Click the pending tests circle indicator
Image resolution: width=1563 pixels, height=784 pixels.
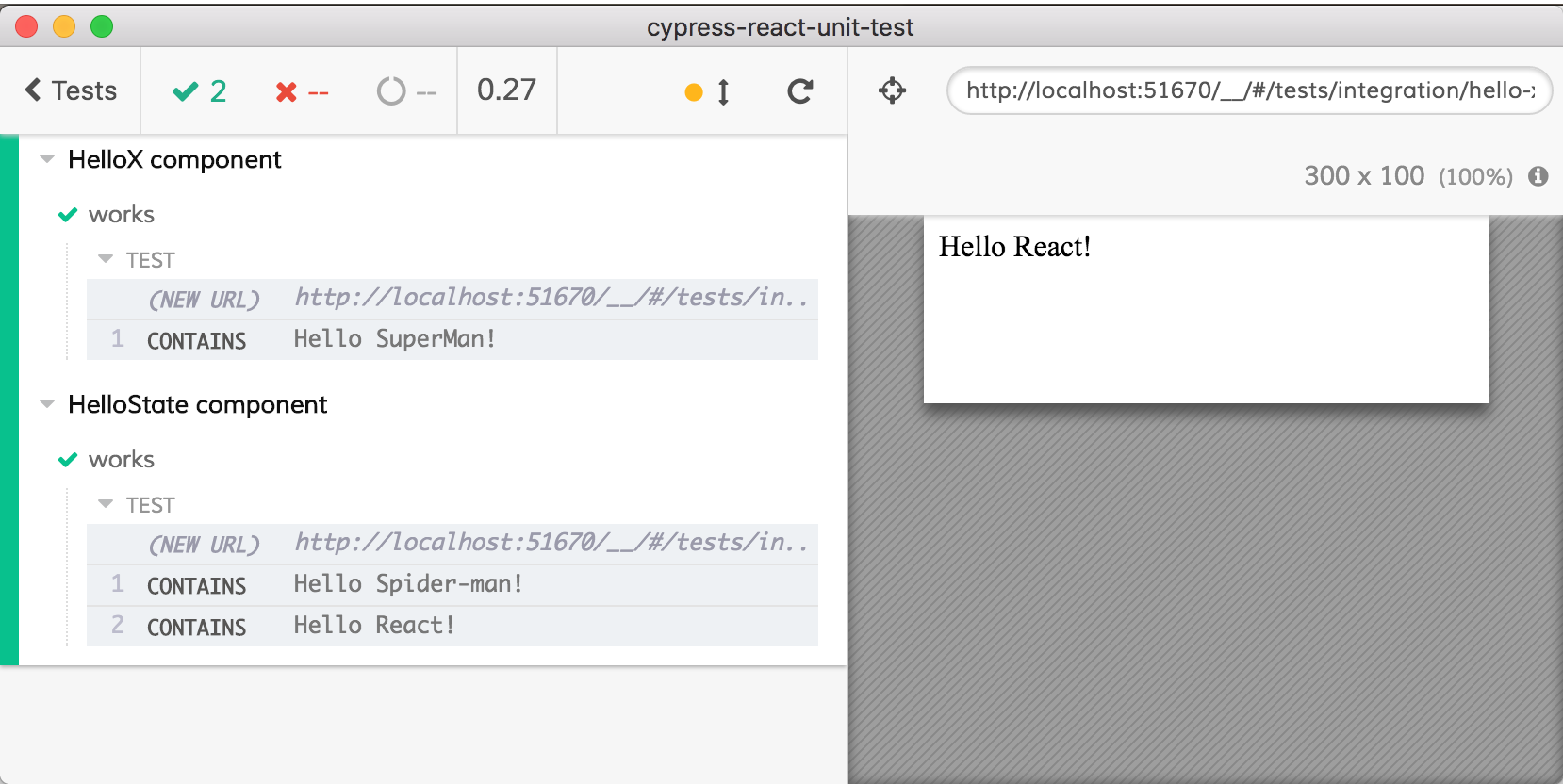(x=406, y=91)
